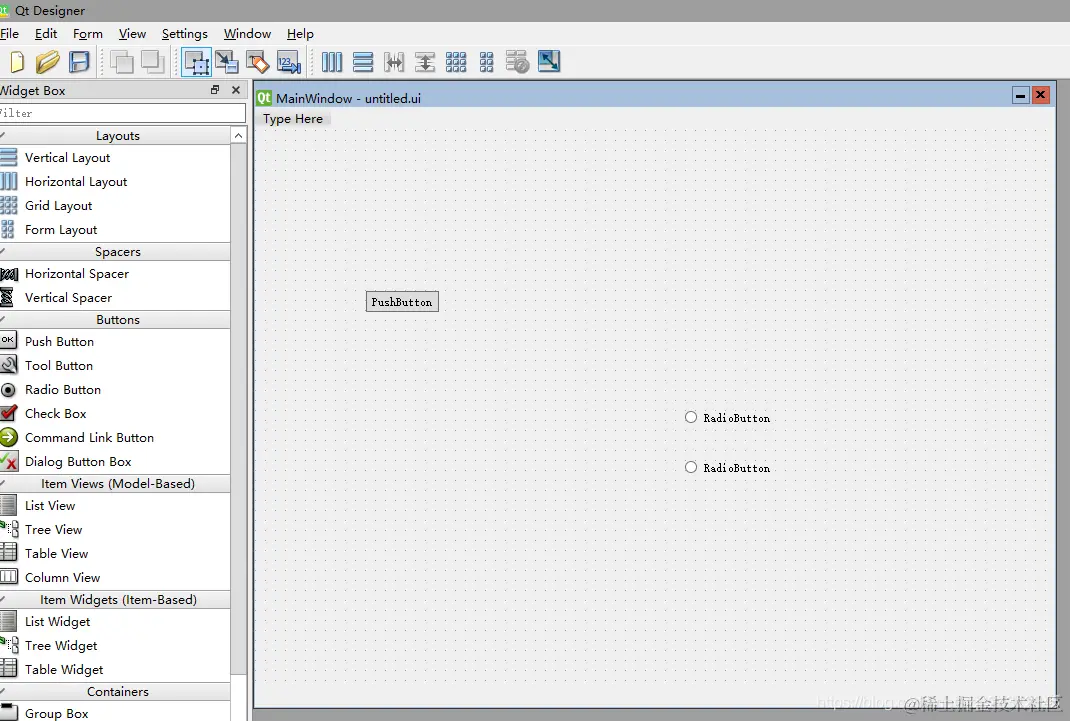Select the Edit Buddies mode icon
This screenshot has height=721, width=1070.
point(257,62)
